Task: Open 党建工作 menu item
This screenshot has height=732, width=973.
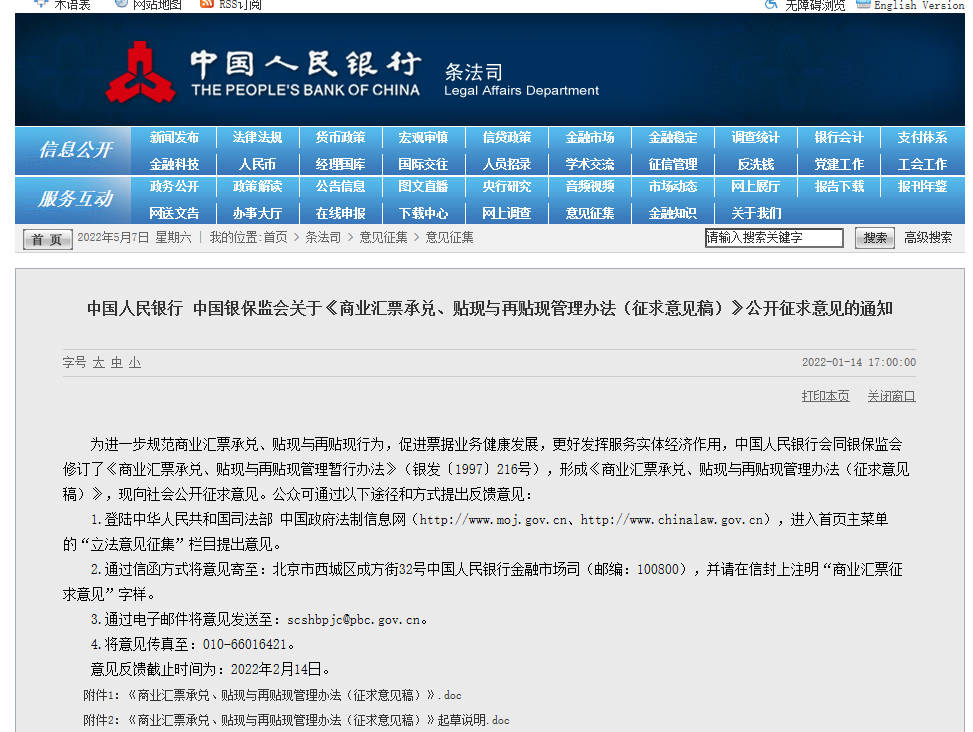Action: (839, 164)
